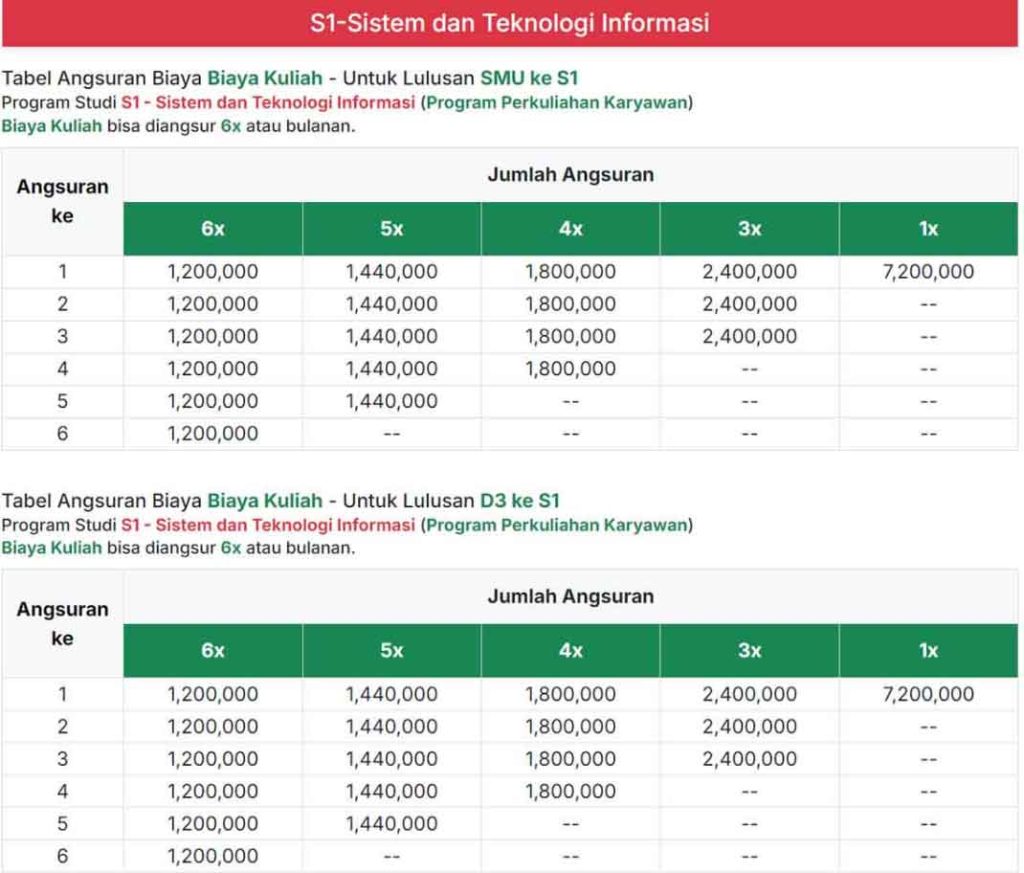Click 1,800,000 in row 4 of SMU ke S1 table

(571, 369)
